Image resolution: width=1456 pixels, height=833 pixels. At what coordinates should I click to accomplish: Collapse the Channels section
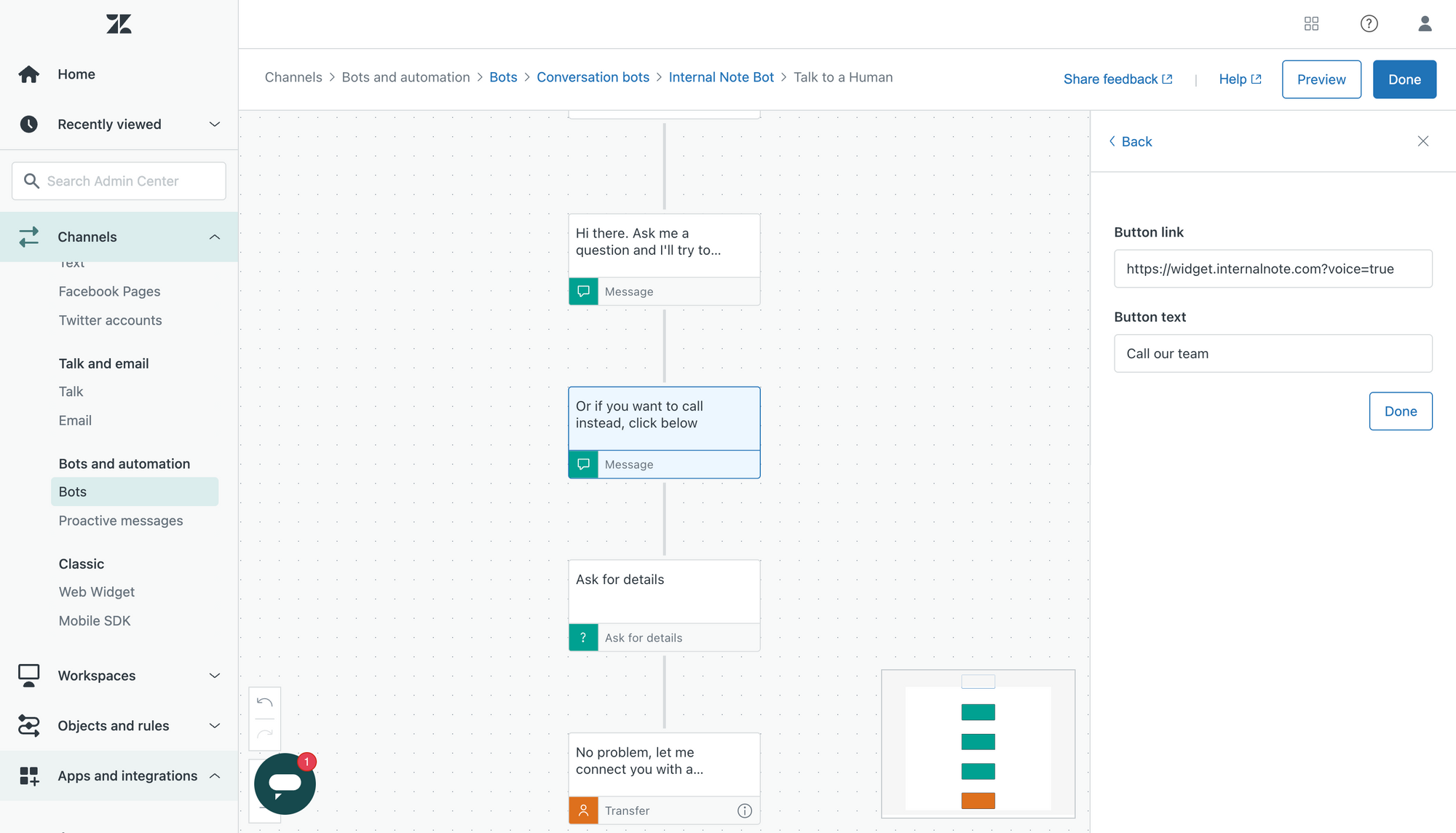point(214,237)
